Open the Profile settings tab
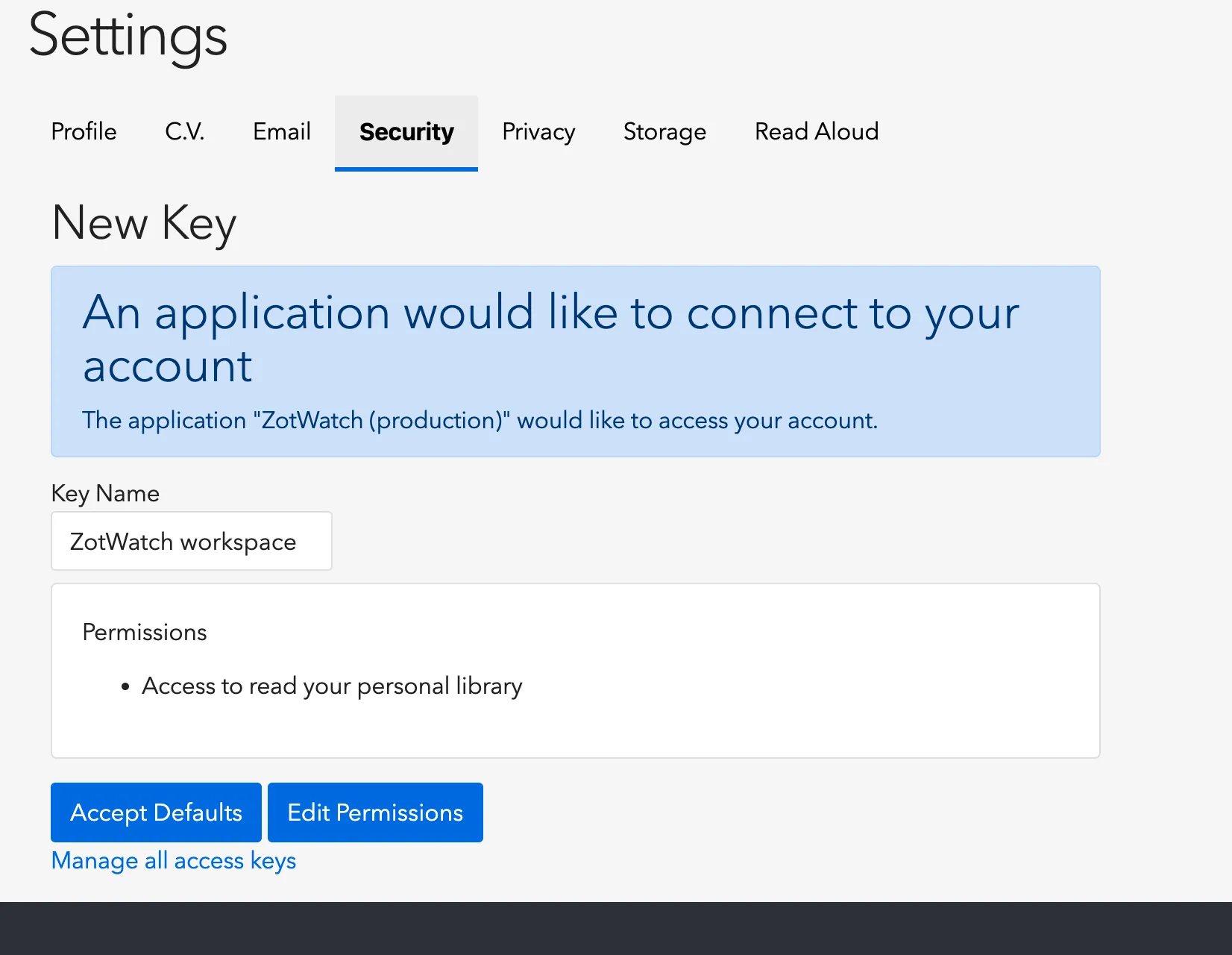The width and height of the screenshot is (1232, 955). 84,132
